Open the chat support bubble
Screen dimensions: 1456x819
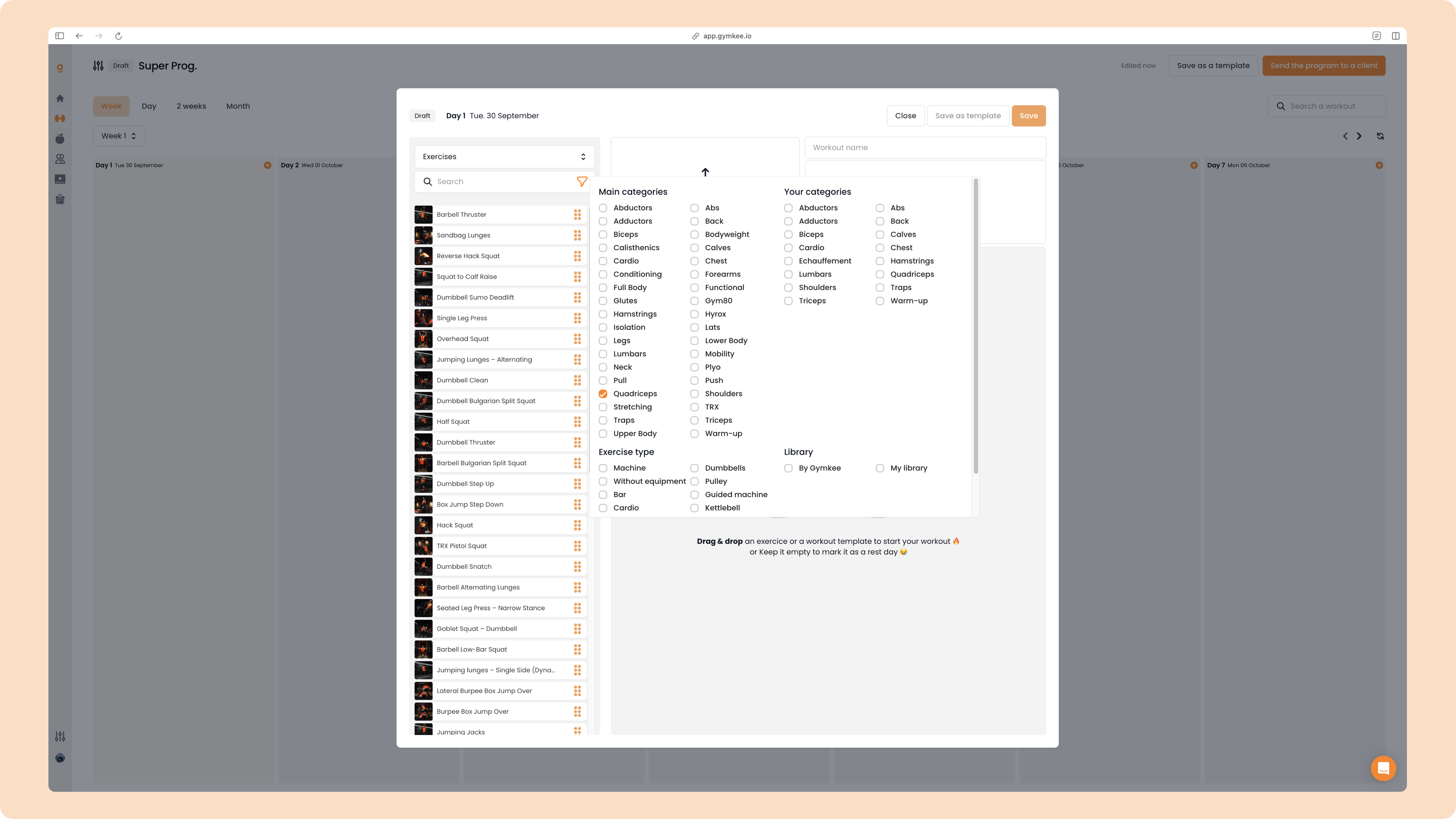[1383, 768]
